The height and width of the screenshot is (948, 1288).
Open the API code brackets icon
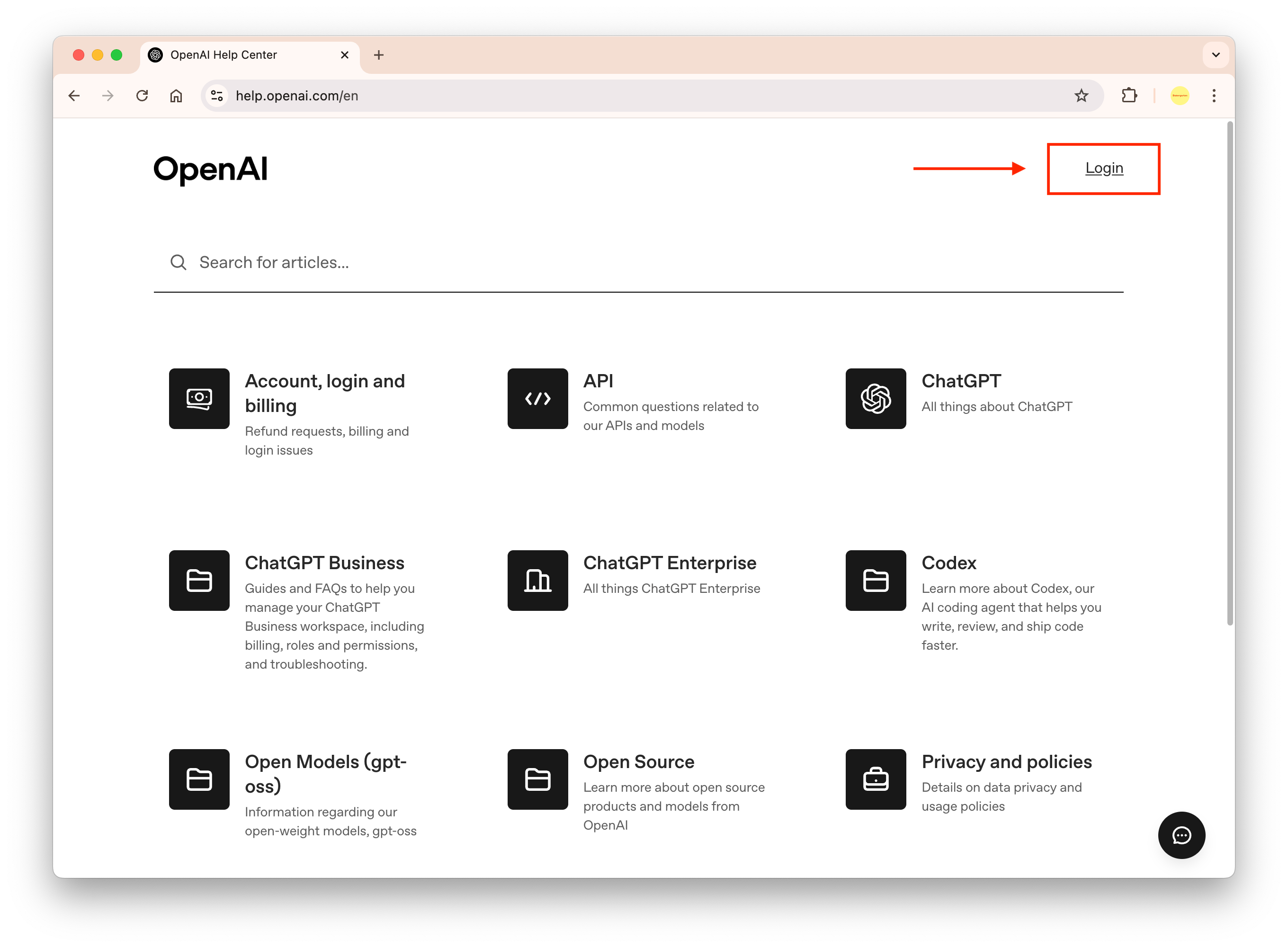pyautogui.click(x=537, y=398)
